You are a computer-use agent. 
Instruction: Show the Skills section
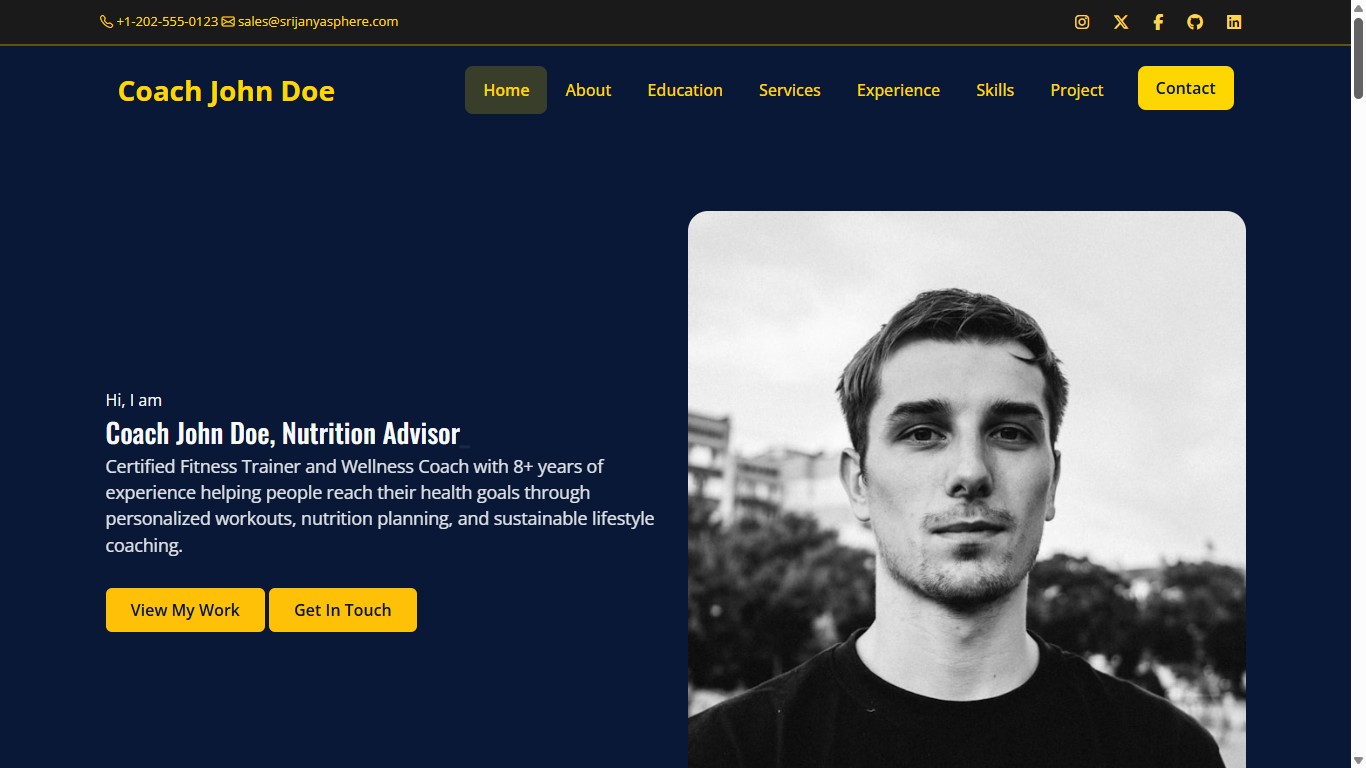995,90
